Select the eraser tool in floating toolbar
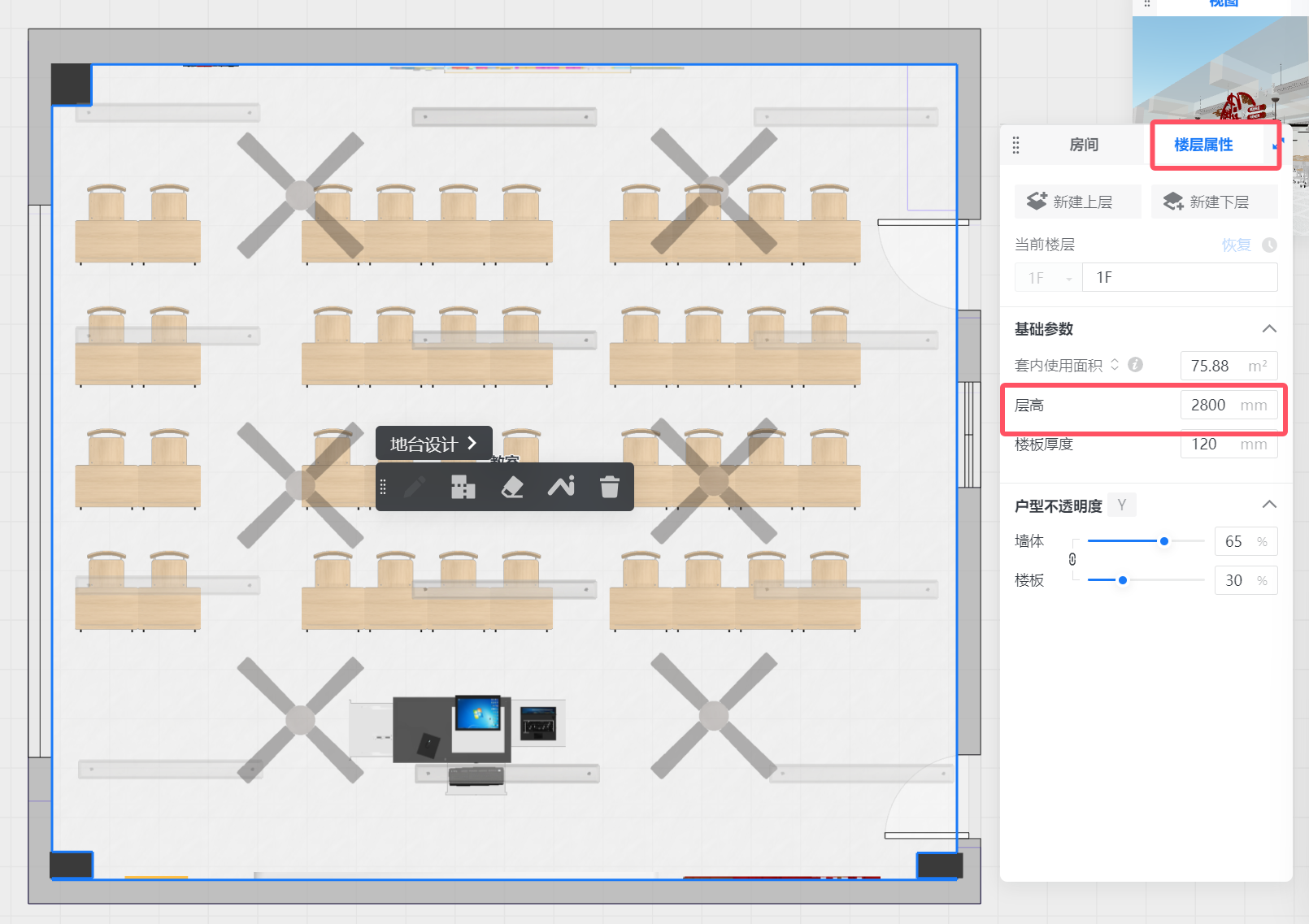The image size is (1309, 924). click(x=512, y=487)
